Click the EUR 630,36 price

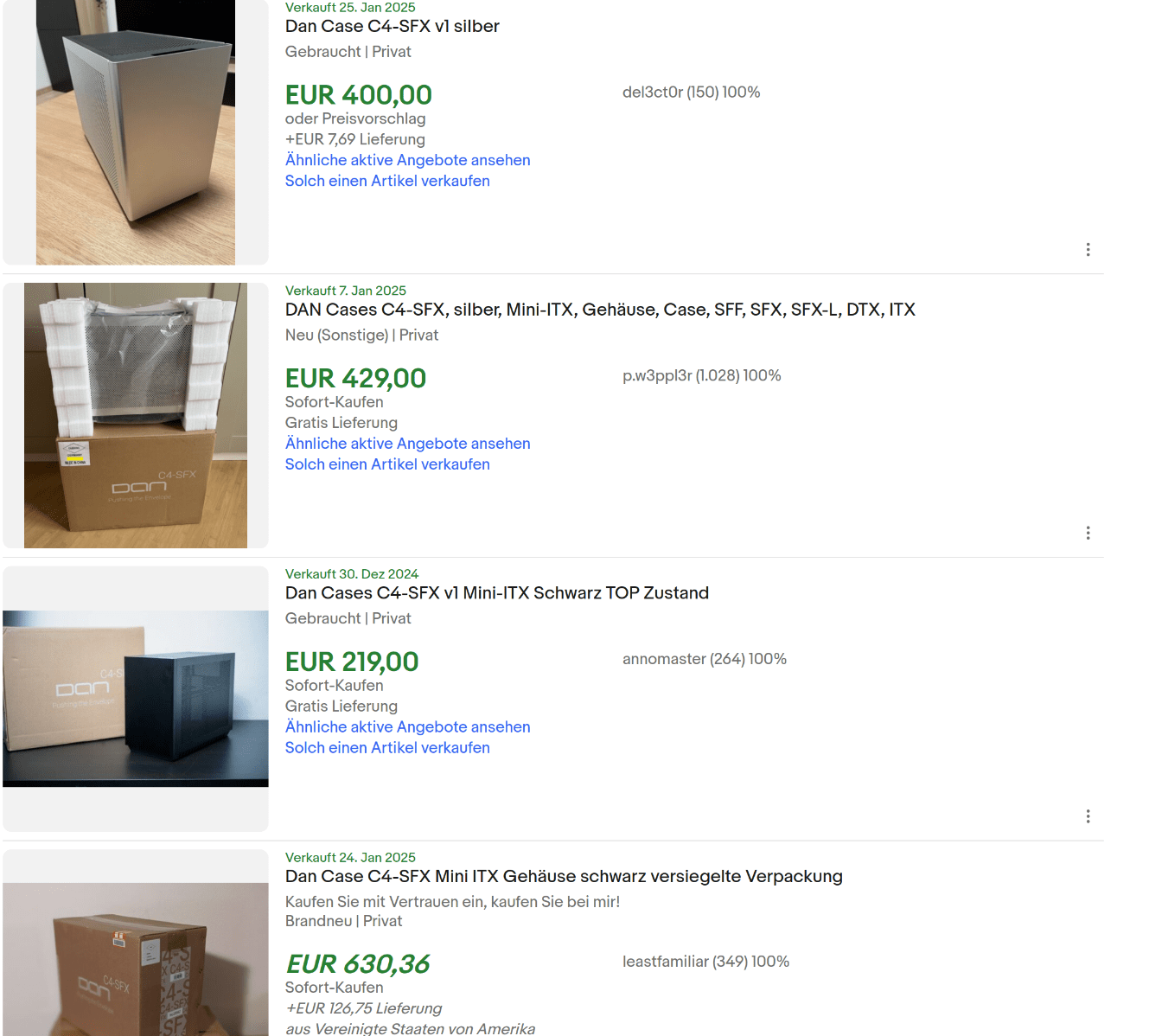(x=358, y=964)
